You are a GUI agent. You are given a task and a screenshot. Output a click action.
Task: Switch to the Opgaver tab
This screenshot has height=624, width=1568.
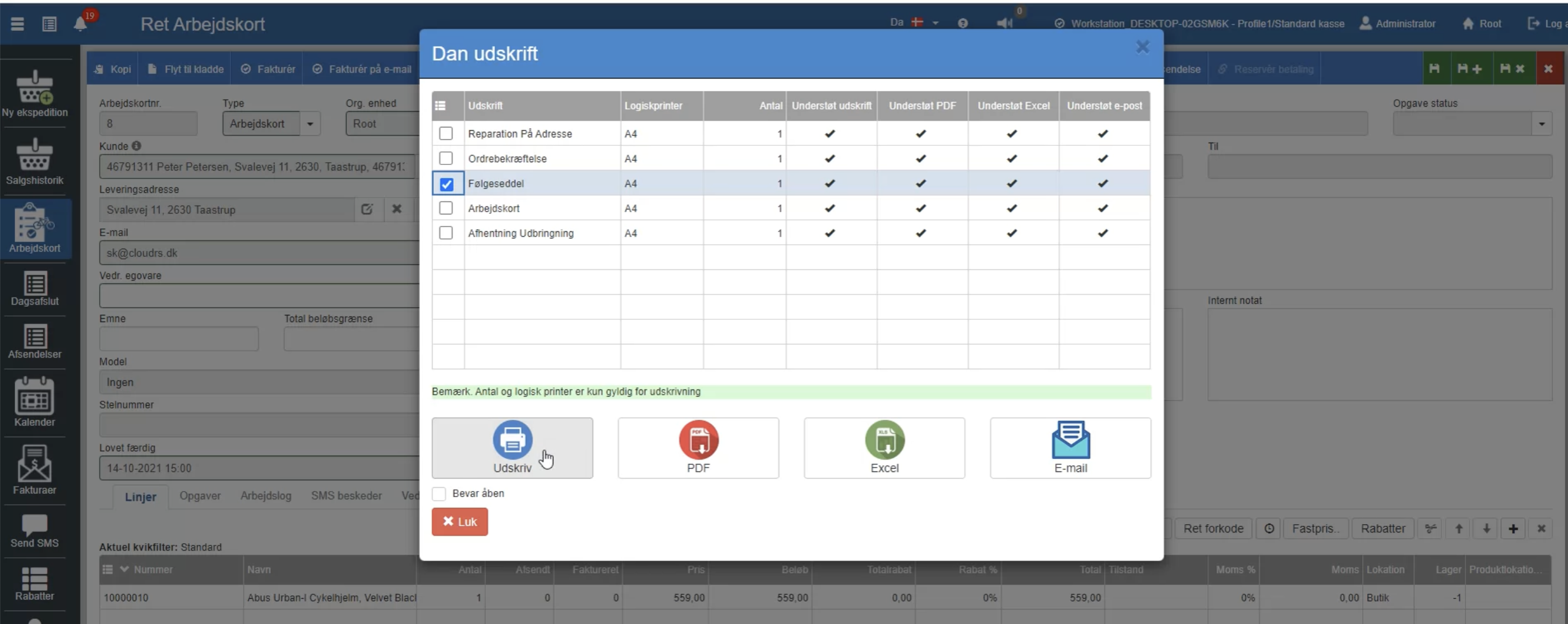click(x=200, y=495)
